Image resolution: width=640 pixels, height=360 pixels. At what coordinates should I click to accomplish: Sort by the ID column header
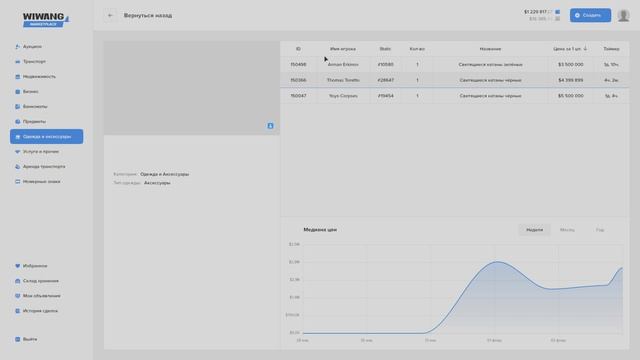click(298, 49)
